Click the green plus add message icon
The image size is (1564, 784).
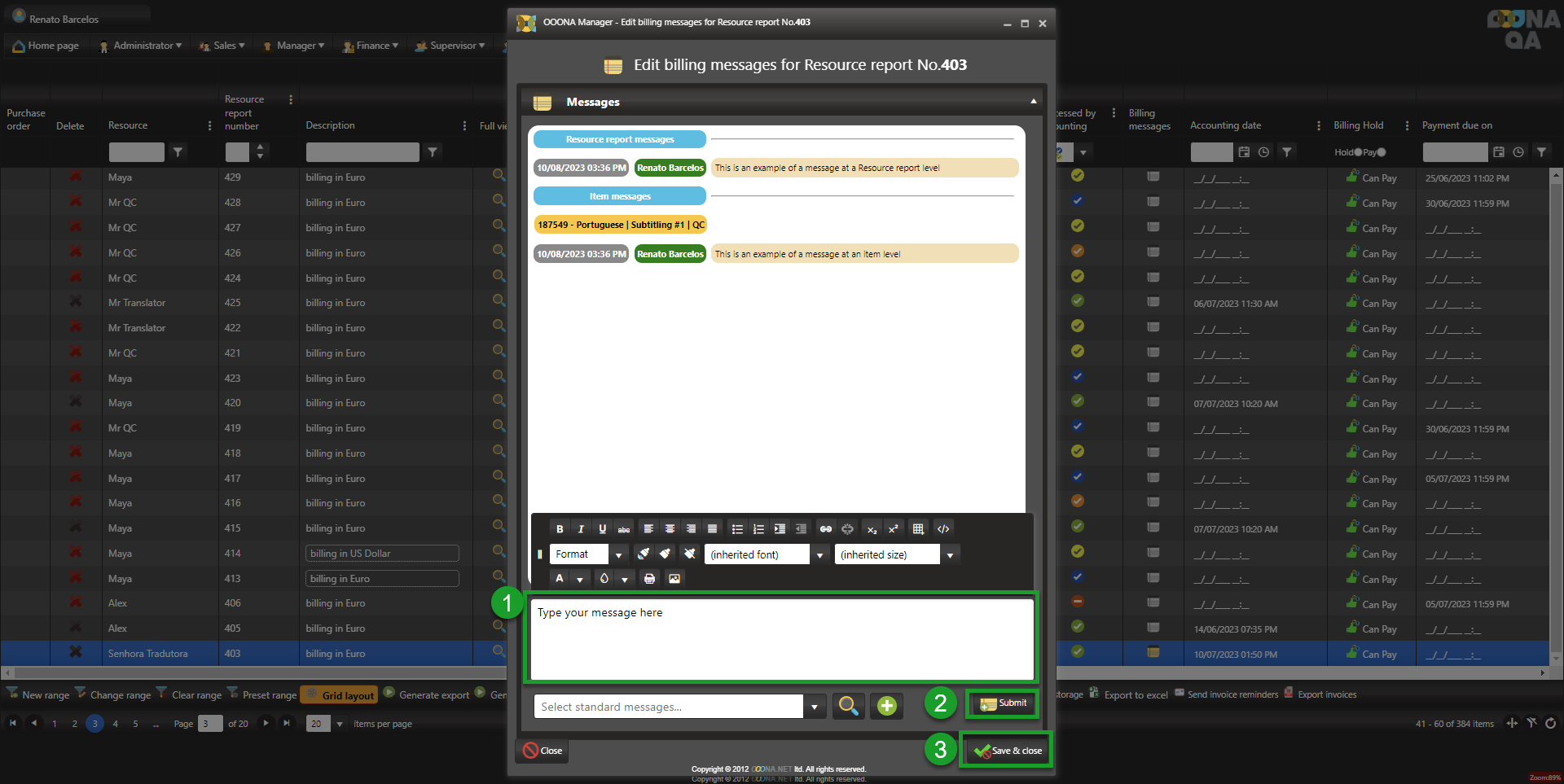pos(887,706)
